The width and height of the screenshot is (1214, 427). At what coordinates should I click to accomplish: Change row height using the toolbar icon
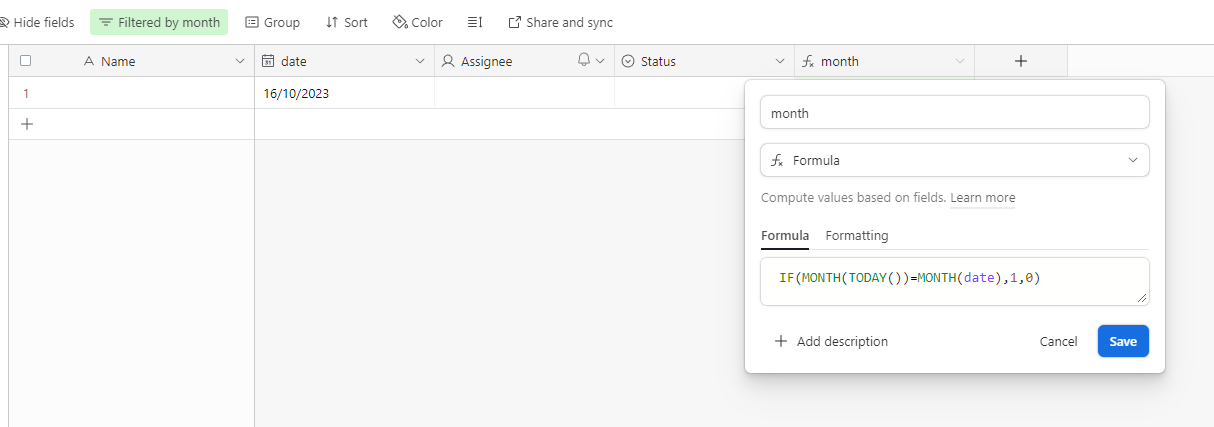click(x=475, y=22)
